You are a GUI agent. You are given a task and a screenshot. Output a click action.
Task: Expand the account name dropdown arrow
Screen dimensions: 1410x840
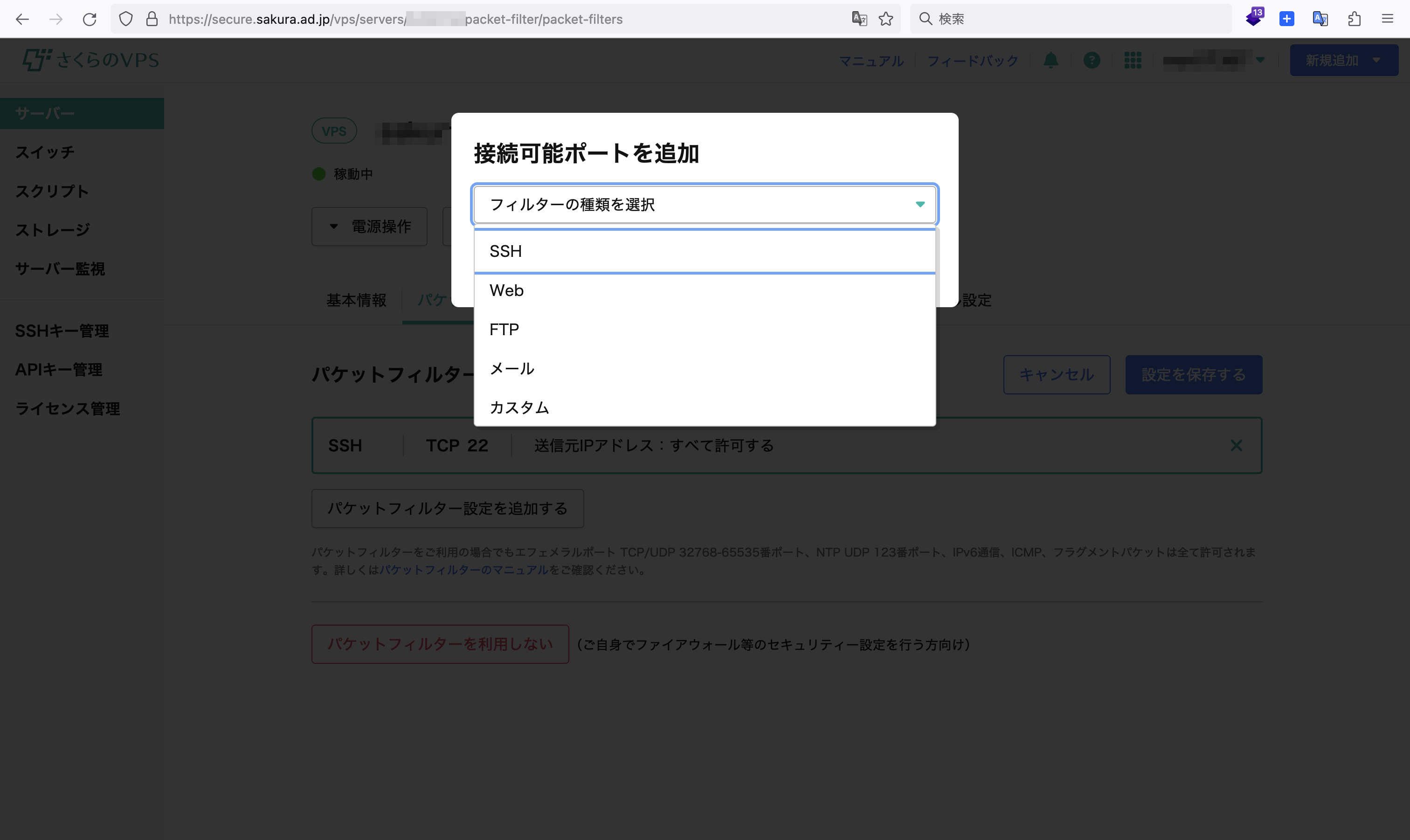pos(1260,60)
